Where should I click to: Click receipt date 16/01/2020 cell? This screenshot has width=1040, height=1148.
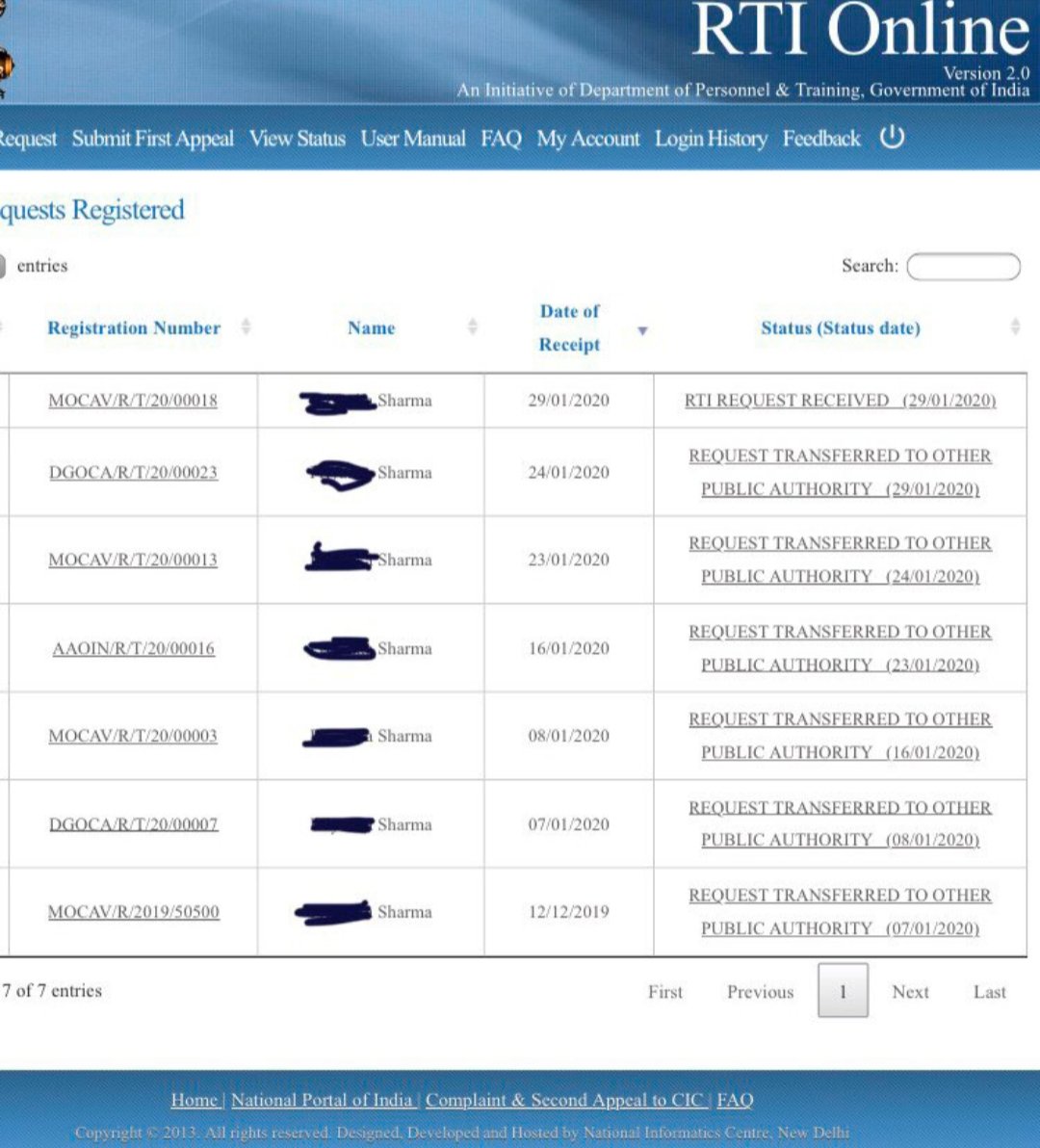click(x=569, y=649)
